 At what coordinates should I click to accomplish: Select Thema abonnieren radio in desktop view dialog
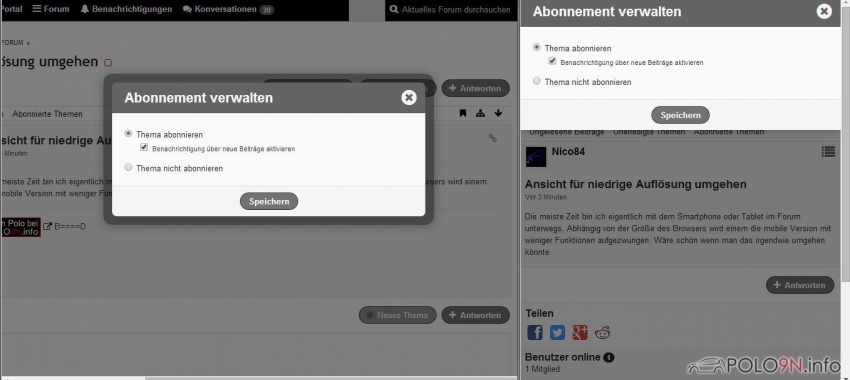128,133
